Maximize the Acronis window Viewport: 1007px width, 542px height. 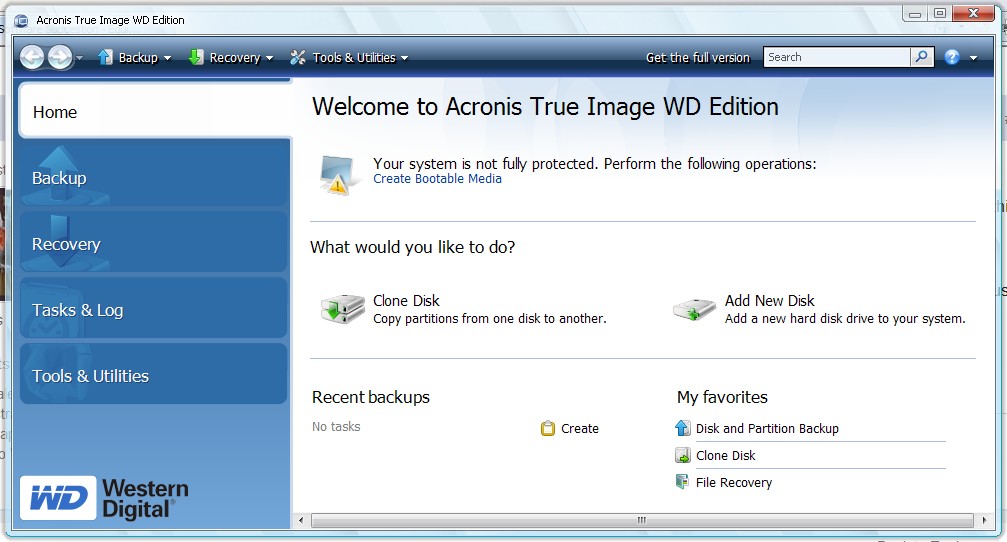pyautogui.click(x=940, y=13)
